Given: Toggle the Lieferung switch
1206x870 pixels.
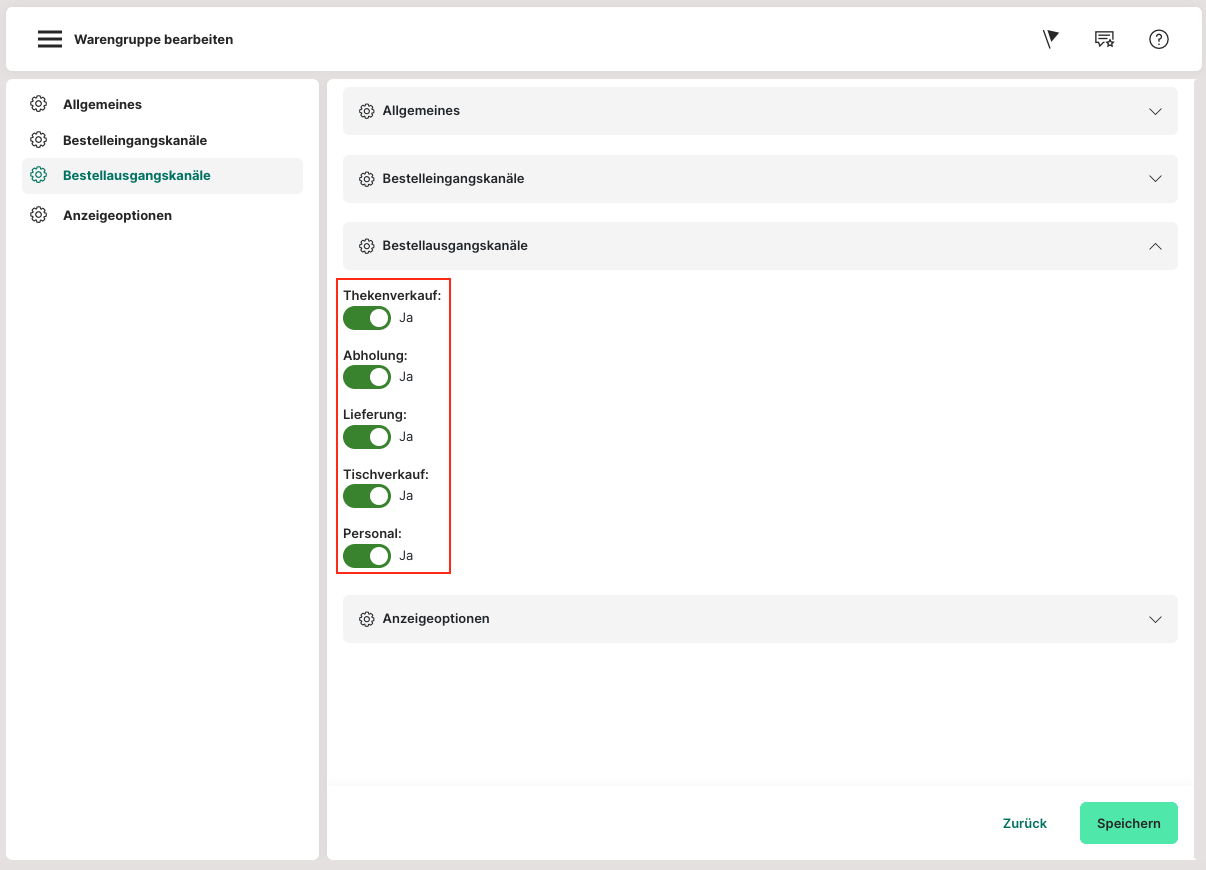Looking at the screenshot, I should tap(367, 437).
